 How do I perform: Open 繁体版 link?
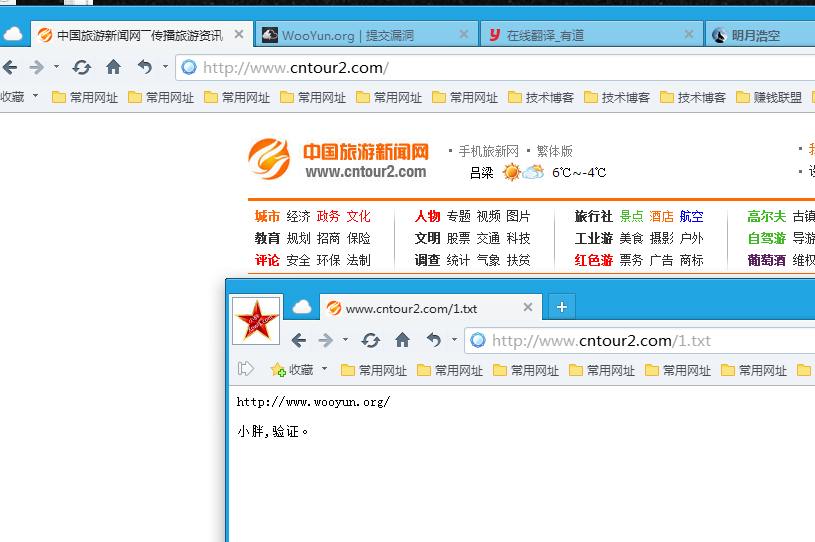tap(555, 151)
